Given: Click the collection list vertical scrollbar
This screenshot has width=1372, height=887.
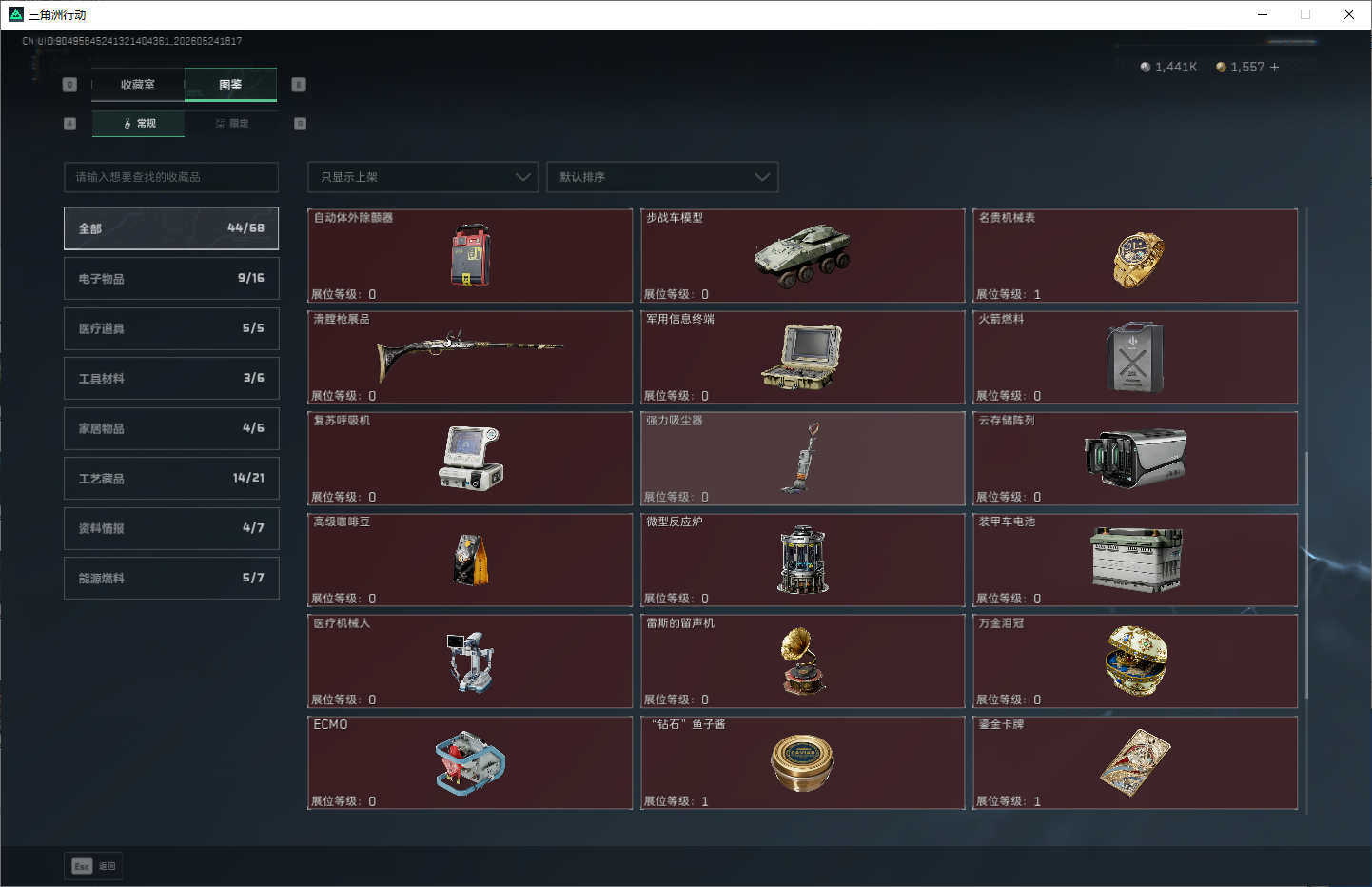Looking at the screenshot, I should 1307,575.
